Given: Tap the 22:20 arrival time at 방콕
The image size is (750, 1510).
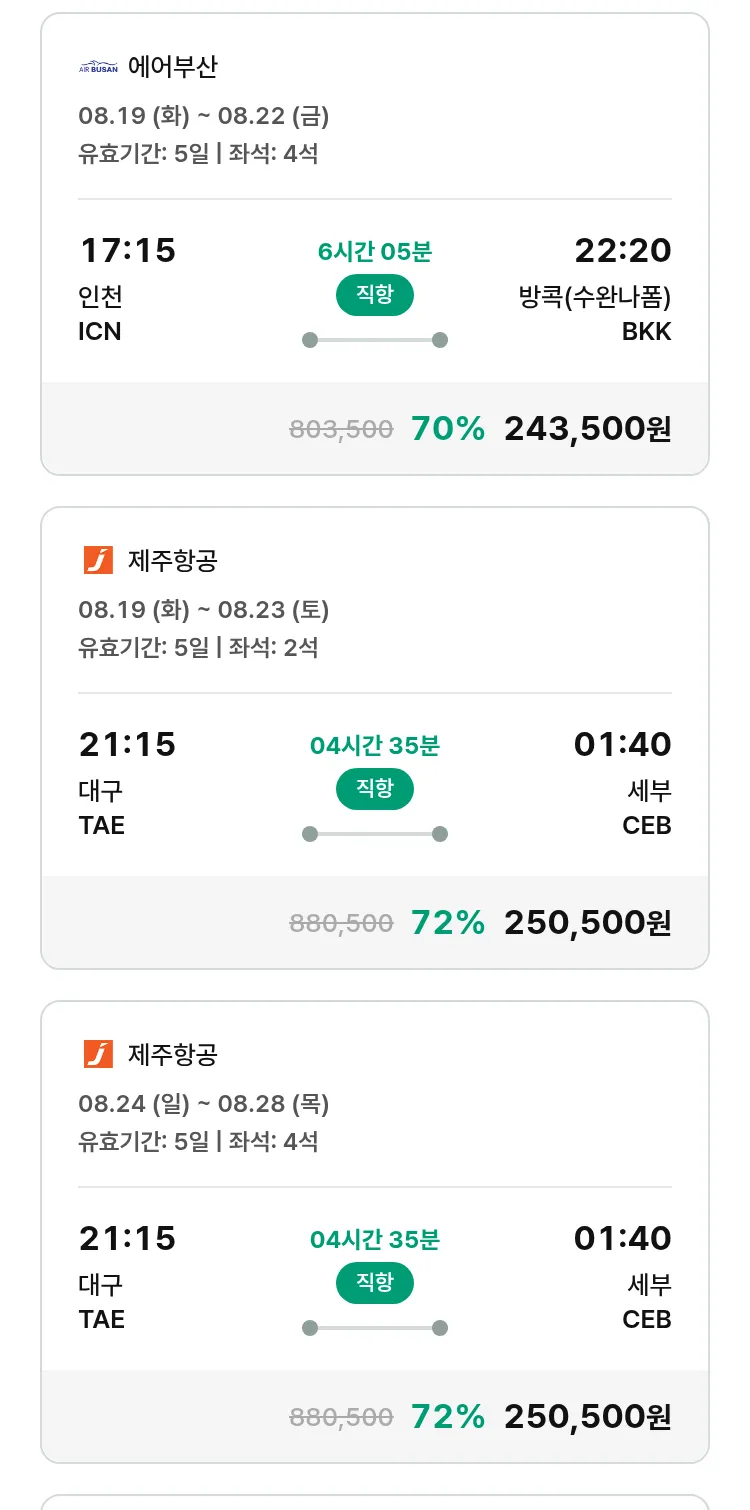Looking at the screenshot, I should click(x=622, y=250).
